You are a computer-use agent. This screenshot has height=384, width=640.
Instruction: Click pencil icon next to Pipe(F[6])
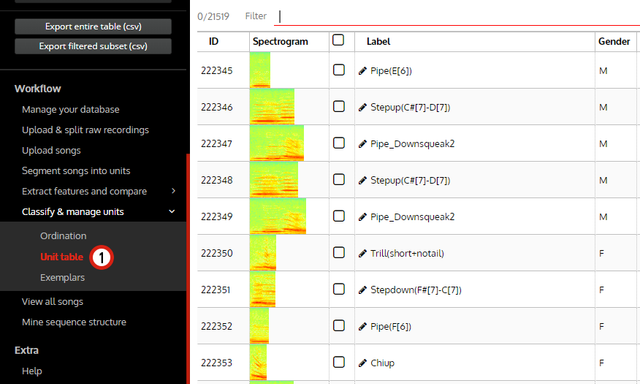click(362, 326)
